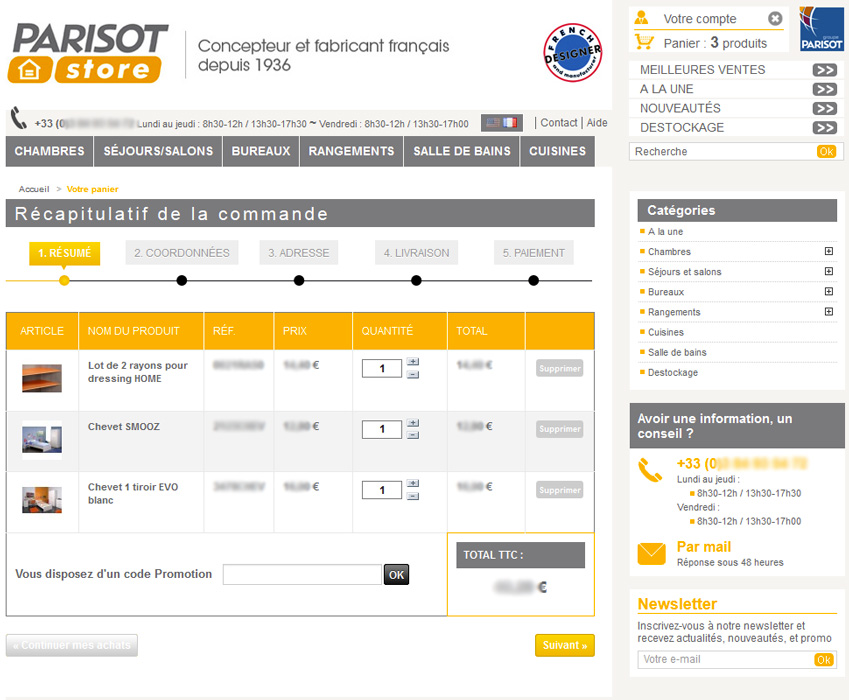Open the RANGEMENTS menu
This screenshot has height=700, width=849.
point(351,151)
